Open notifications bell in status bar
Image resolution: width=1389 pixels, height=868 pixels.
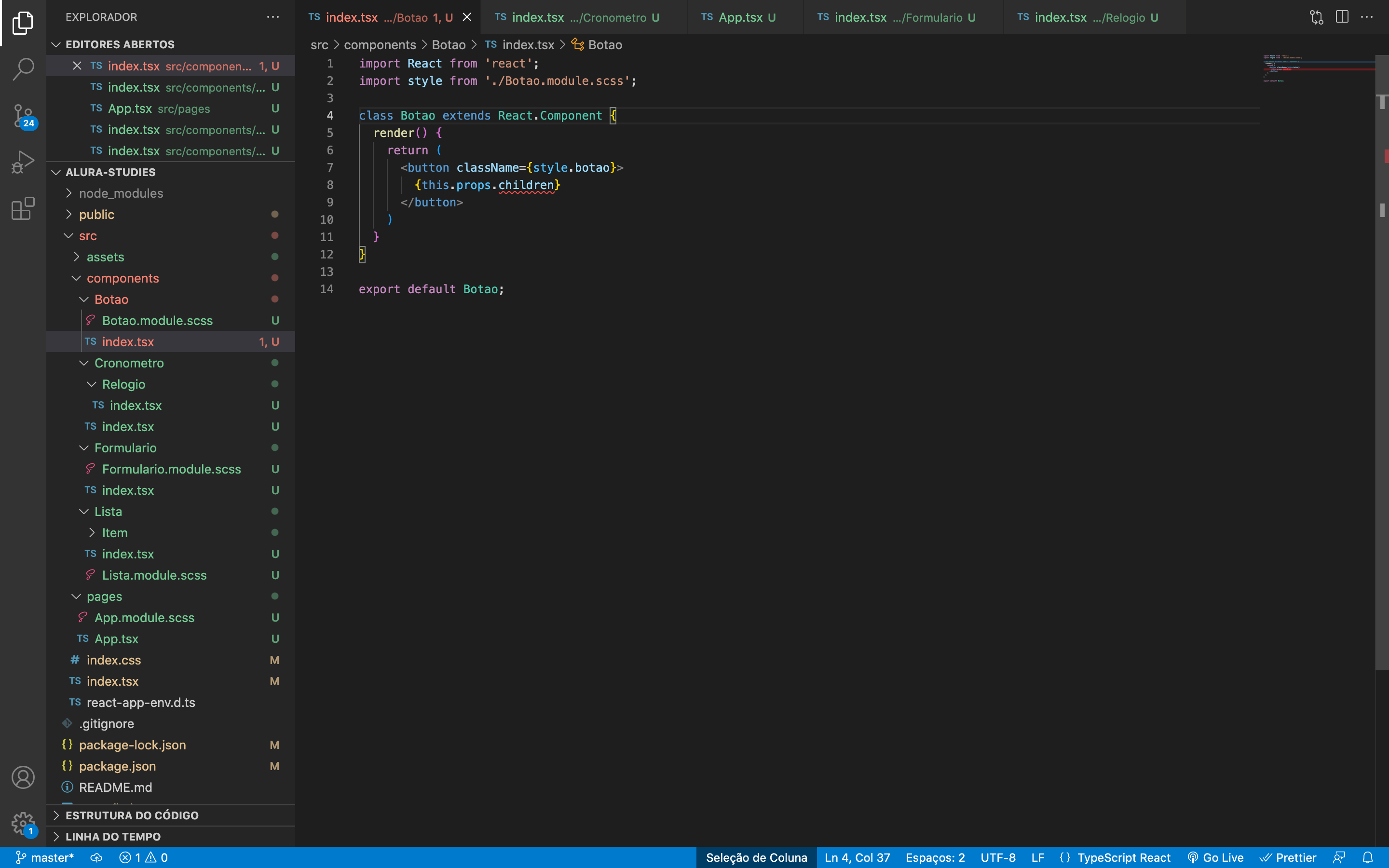point(1368,858)
